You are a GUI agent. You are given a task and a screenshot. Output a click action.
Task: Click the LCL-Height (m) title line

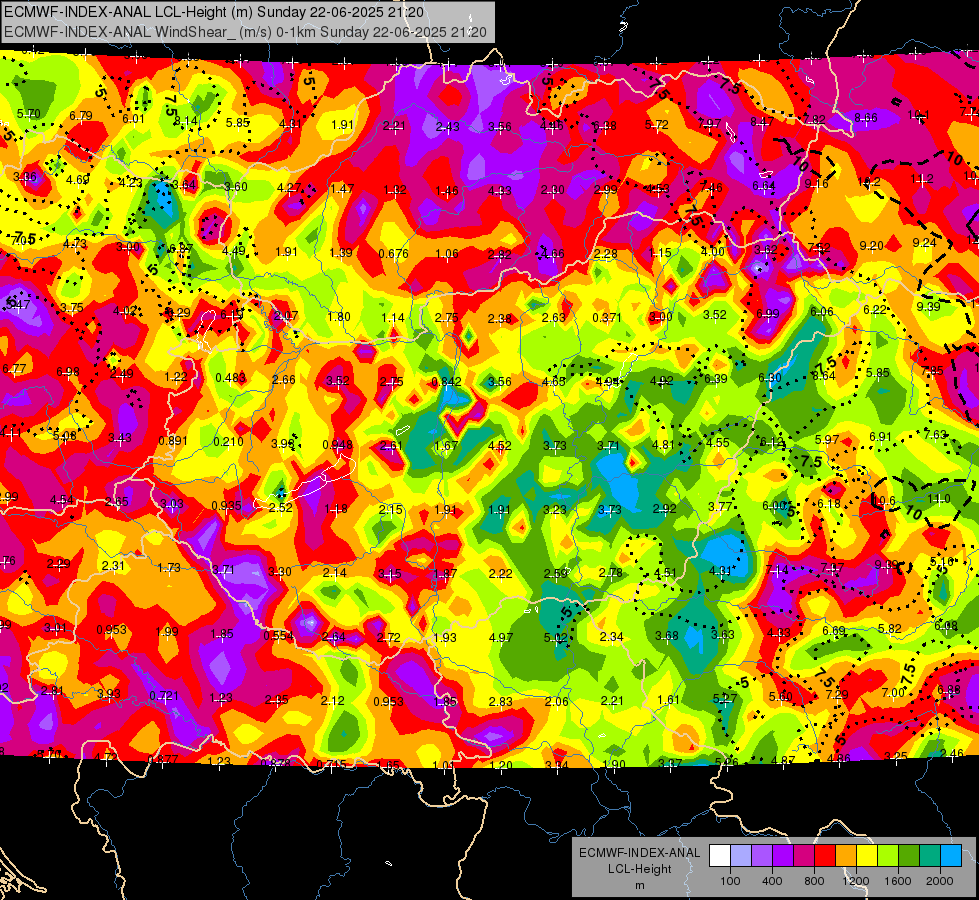click(x=214, y=12)
